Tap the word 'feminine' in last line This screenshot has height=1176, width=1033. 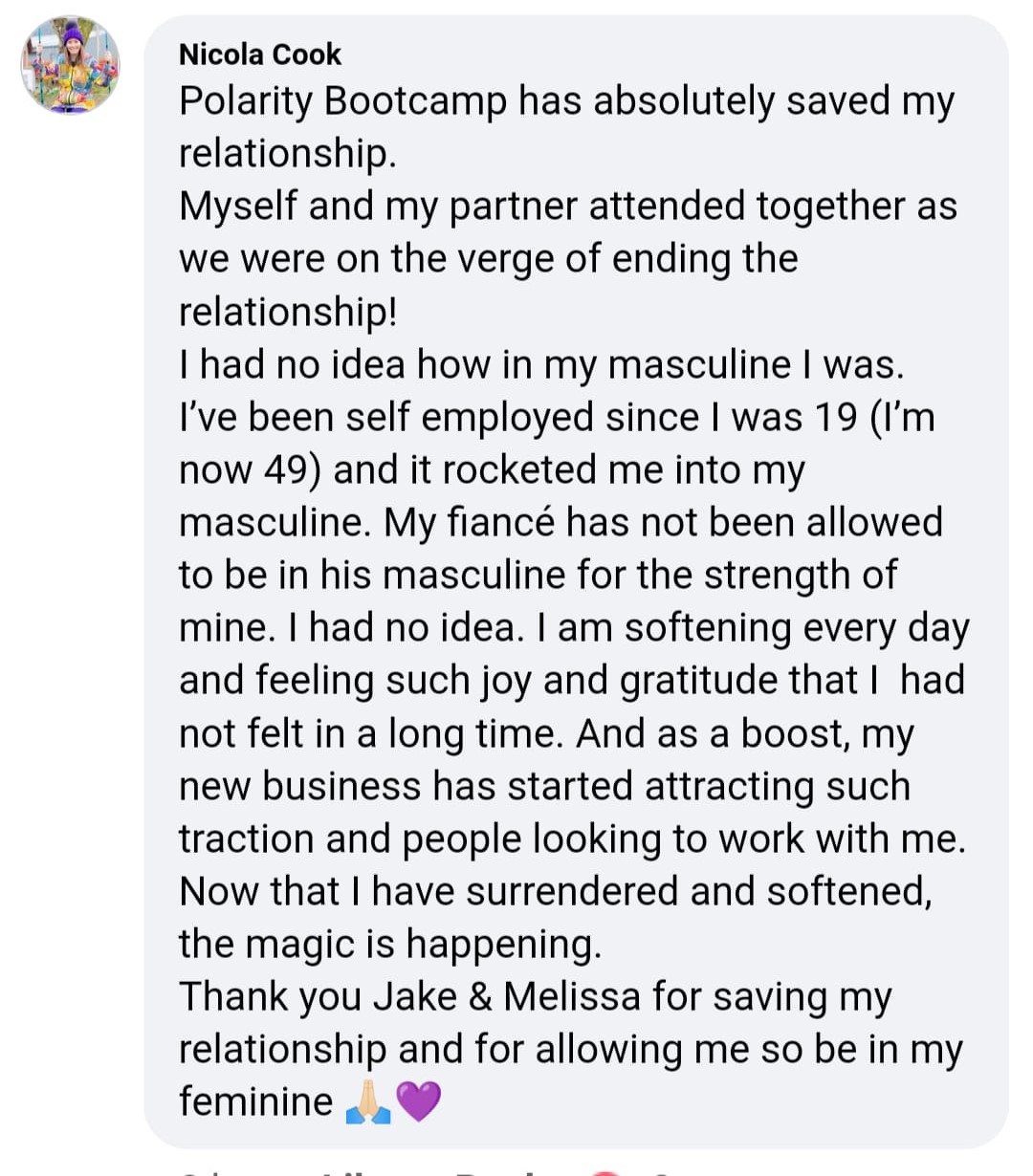(255, 1101)
